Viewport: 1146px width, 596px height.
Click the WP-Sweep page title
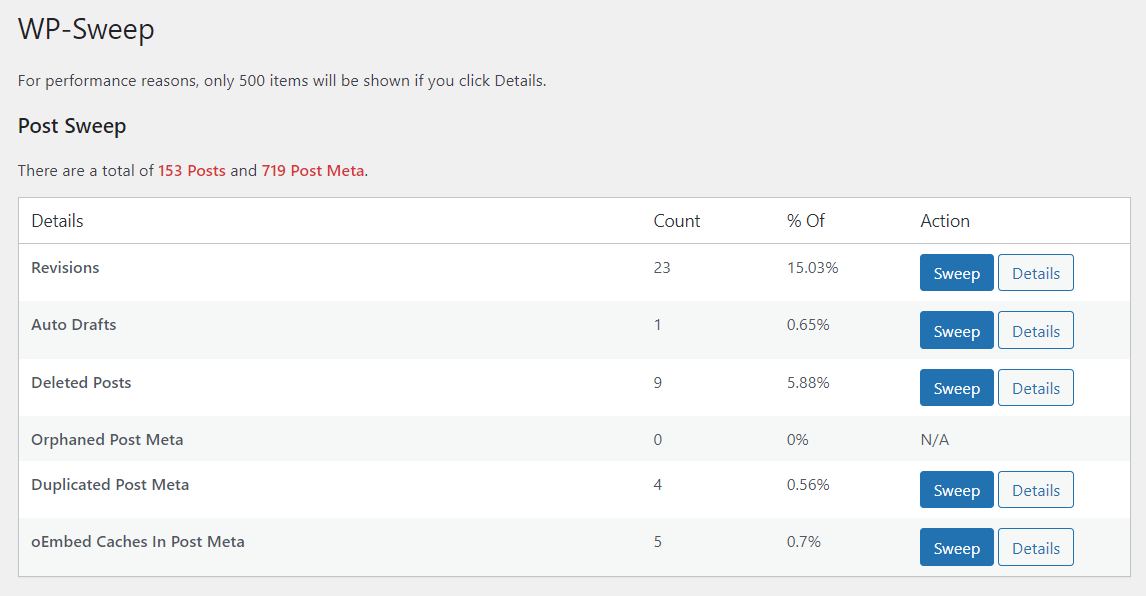pos(87,30)
